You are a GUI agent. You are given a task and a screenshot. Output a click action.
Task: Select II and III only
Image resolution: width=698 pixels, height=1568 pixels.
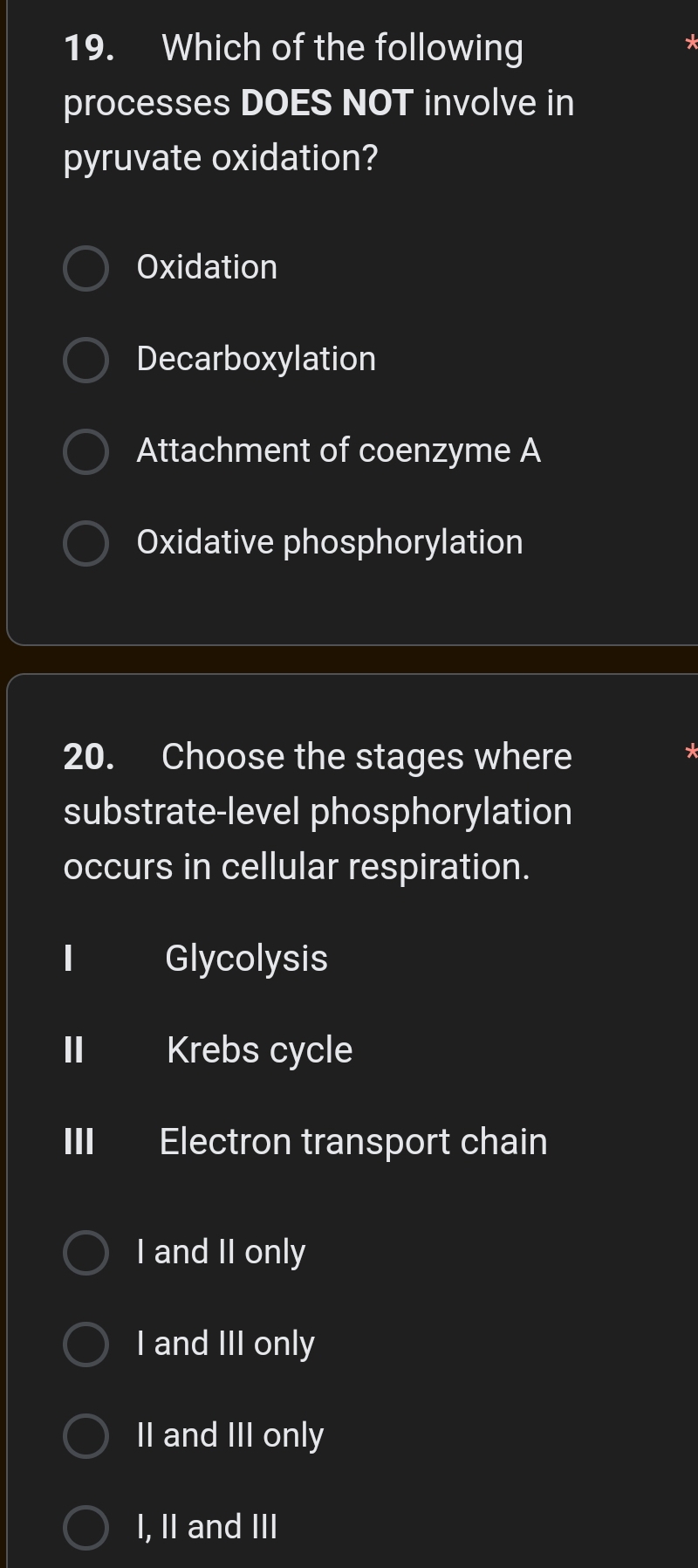(85, 1435)
